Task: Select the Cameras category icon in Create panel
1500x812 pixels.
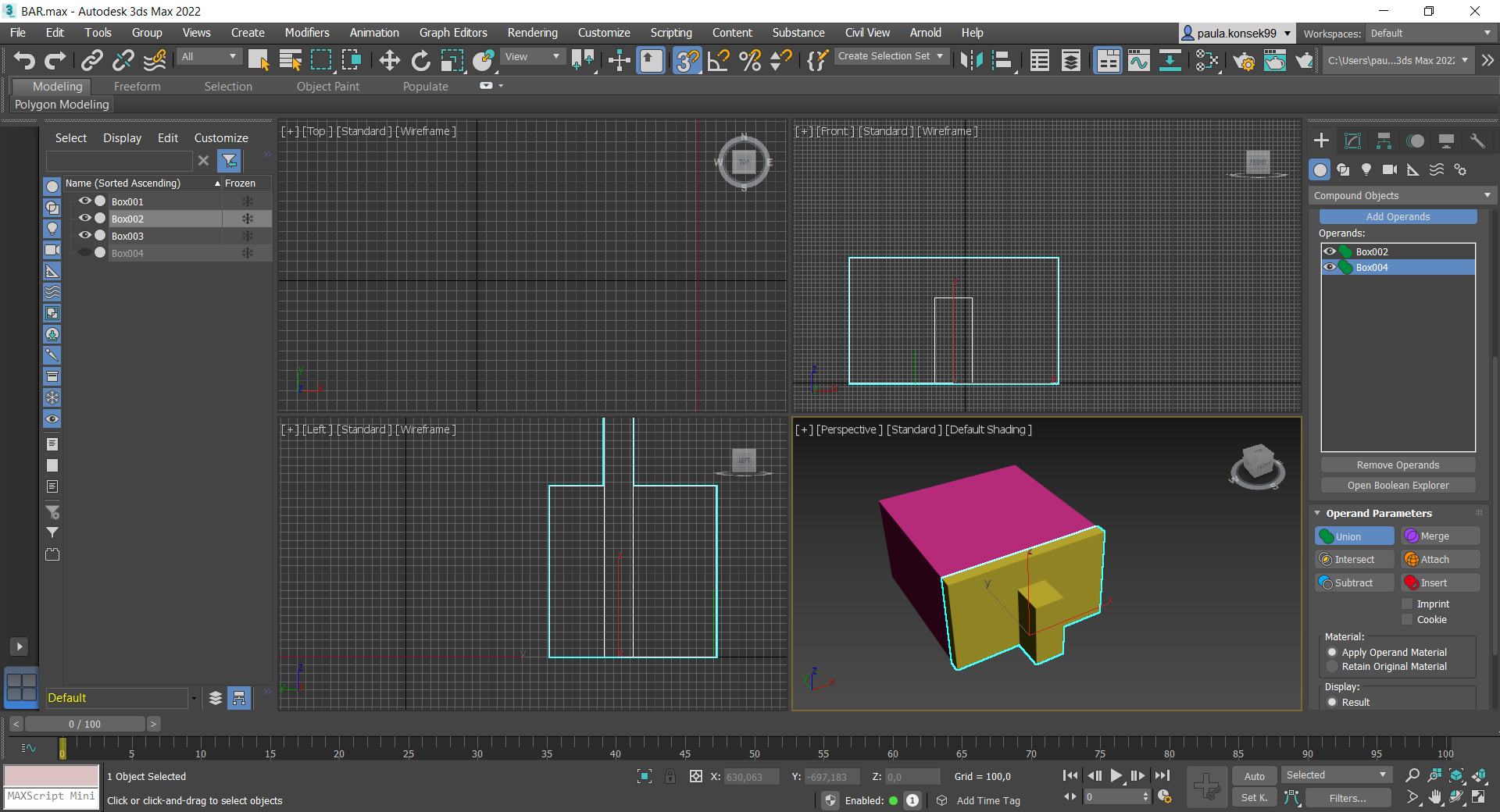Action: [x=1390, y=169]
